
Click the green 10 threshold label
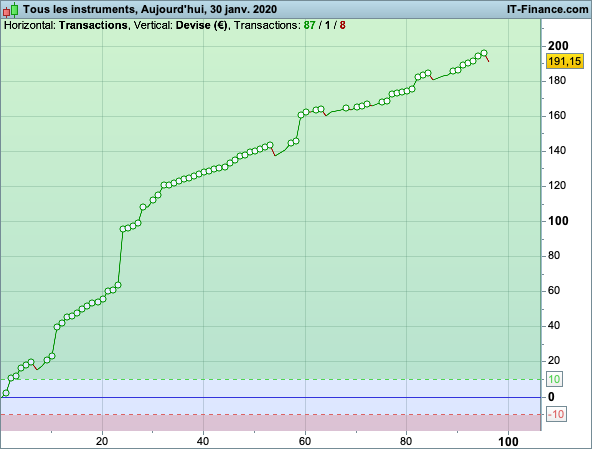click(554, 379)
